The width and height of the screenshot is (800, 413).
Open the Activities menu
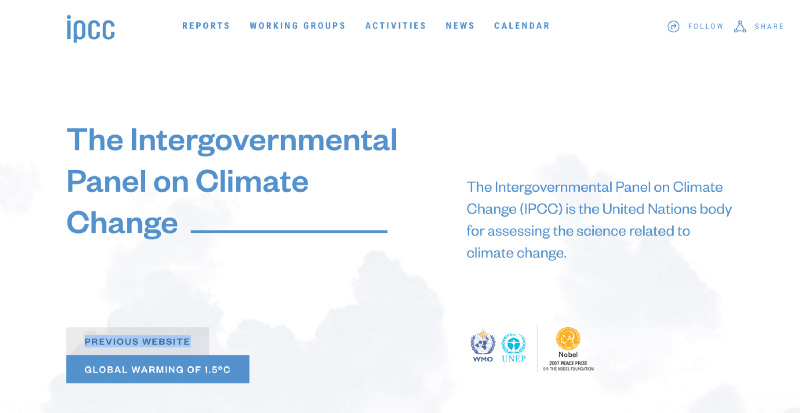395,26
